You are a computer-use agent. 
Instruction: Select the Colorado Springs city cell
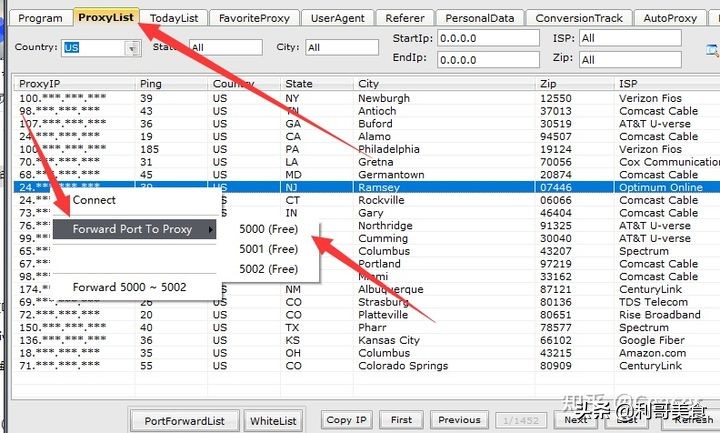[403, 366]
